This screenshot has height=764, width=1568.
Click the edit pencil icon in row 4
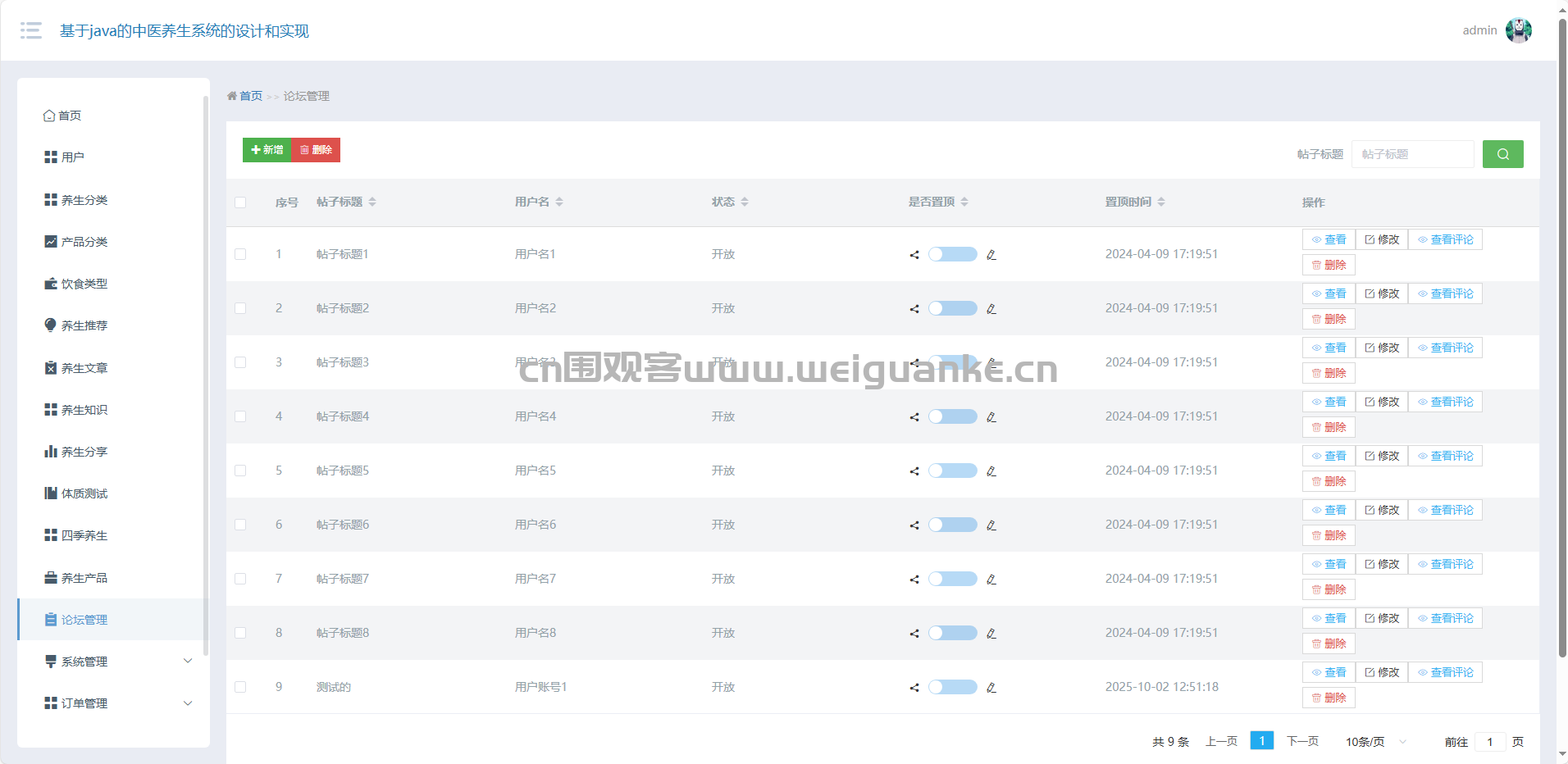pos(991,417)
